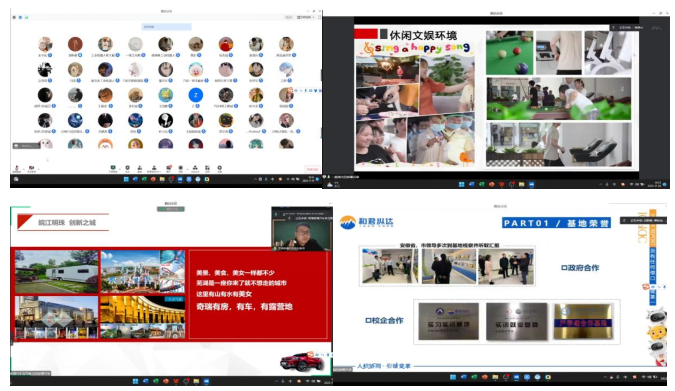Open Breakout Rooms icon in meeting toolbar
The image size is (675, 391).
click(x=195, y=168)
